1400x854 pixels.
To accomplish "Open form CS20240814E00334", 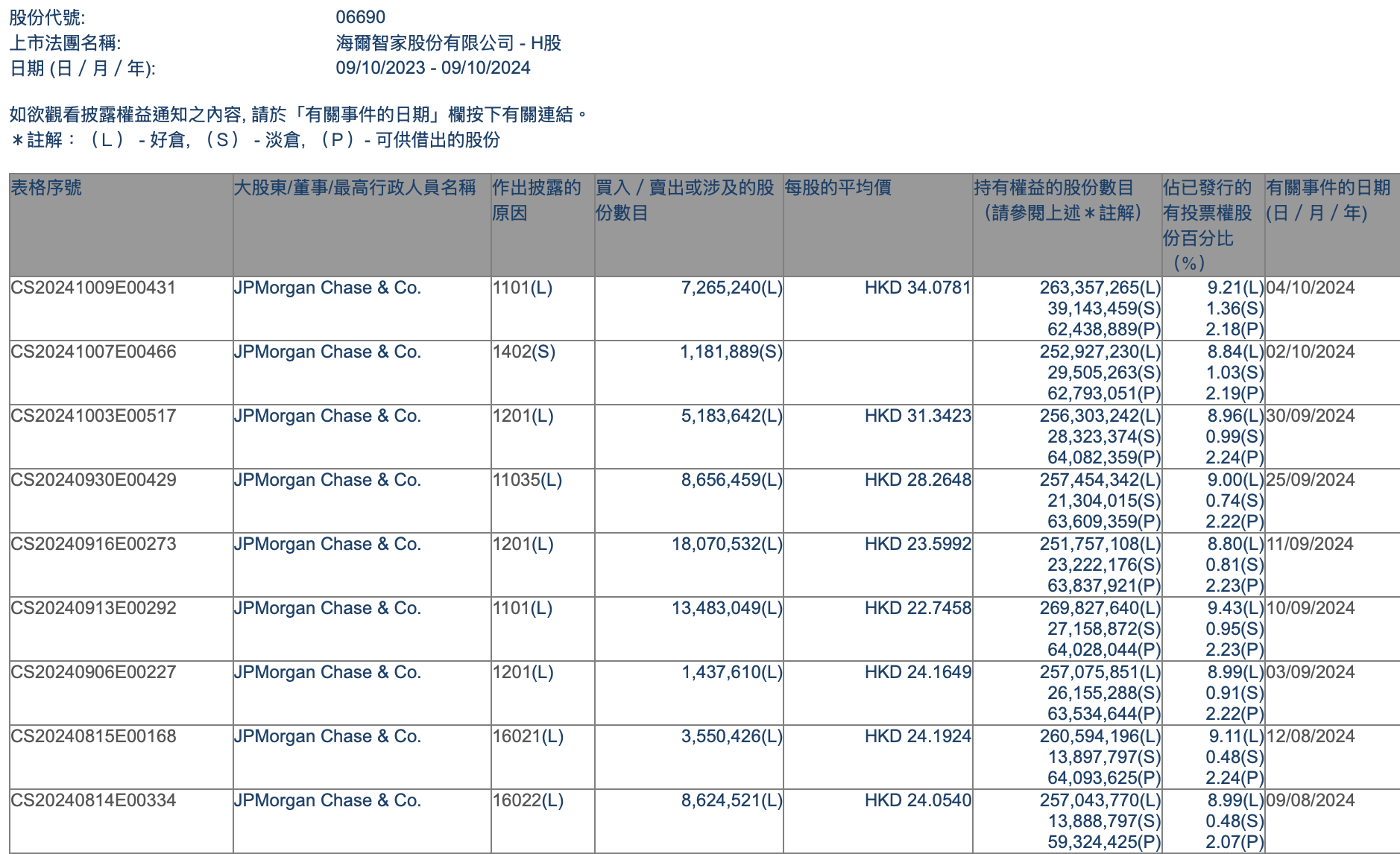I will (93, 800).
